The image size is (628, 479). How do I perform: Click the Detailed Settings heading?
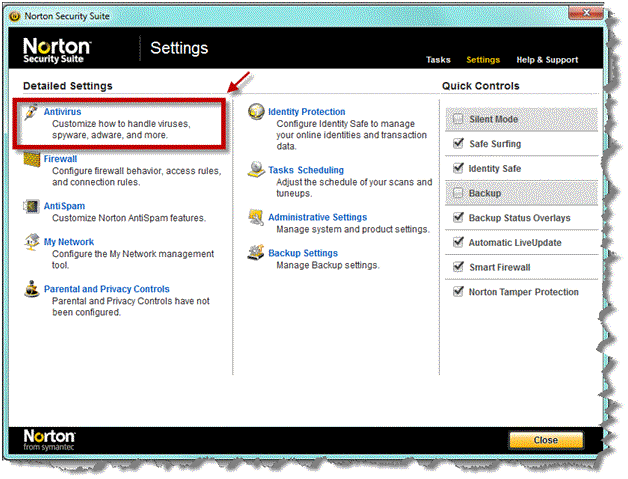tap(68, 86)
